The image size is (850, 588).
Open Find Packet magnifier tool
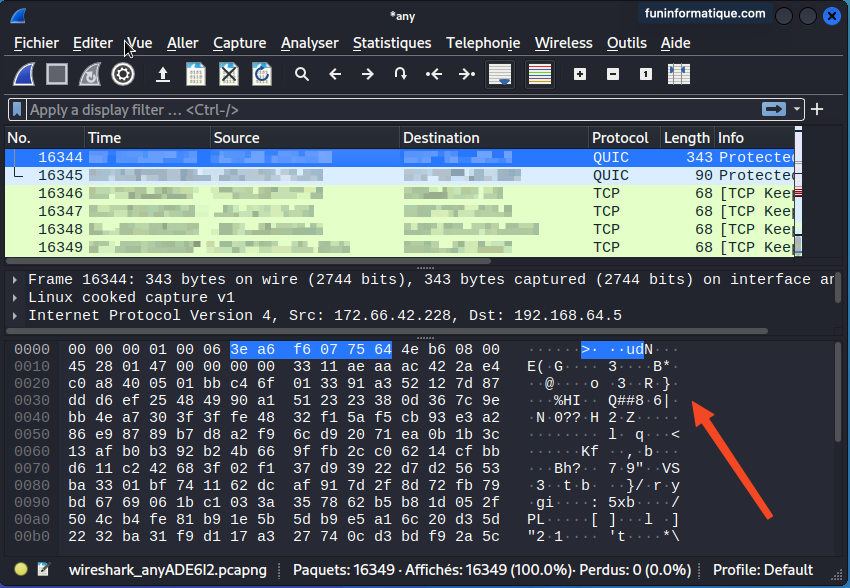click(x=302, y=74)
